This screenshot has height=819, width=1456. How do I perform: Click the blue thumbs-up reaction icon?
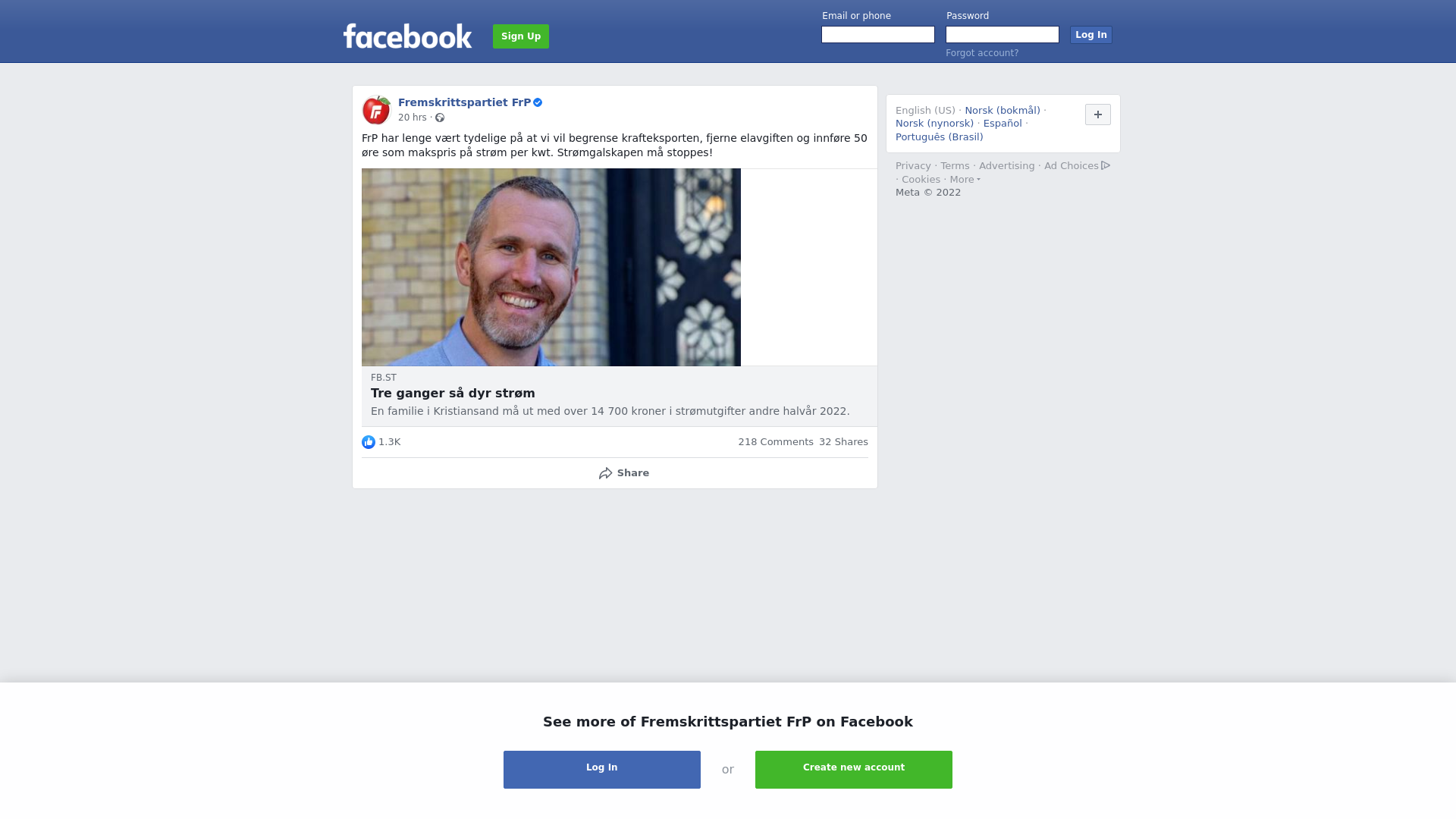(369, 442)
